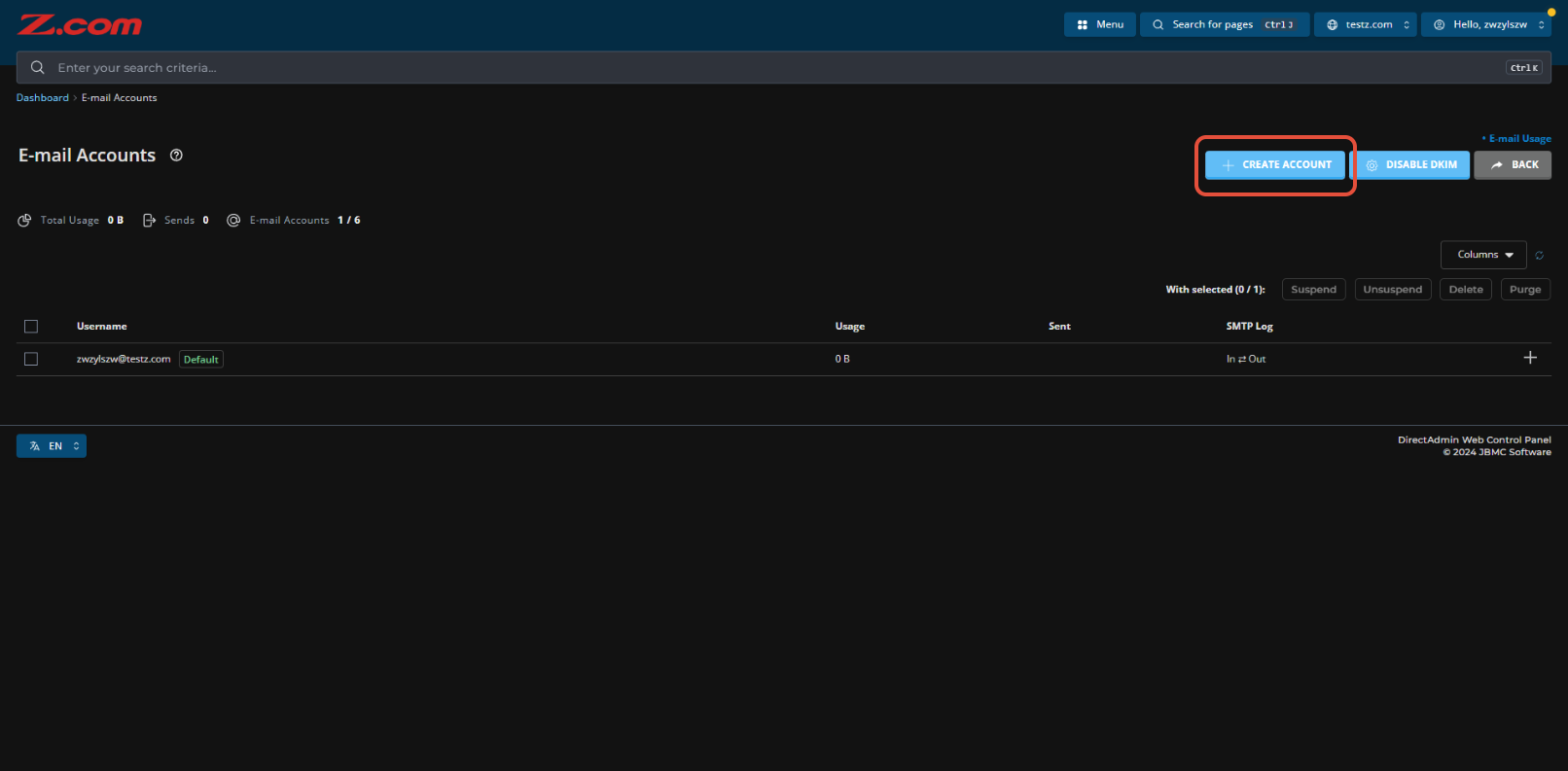Viewport: 1568px width, 771px height.
Task: Click the Delete button
Action: 1466,290
